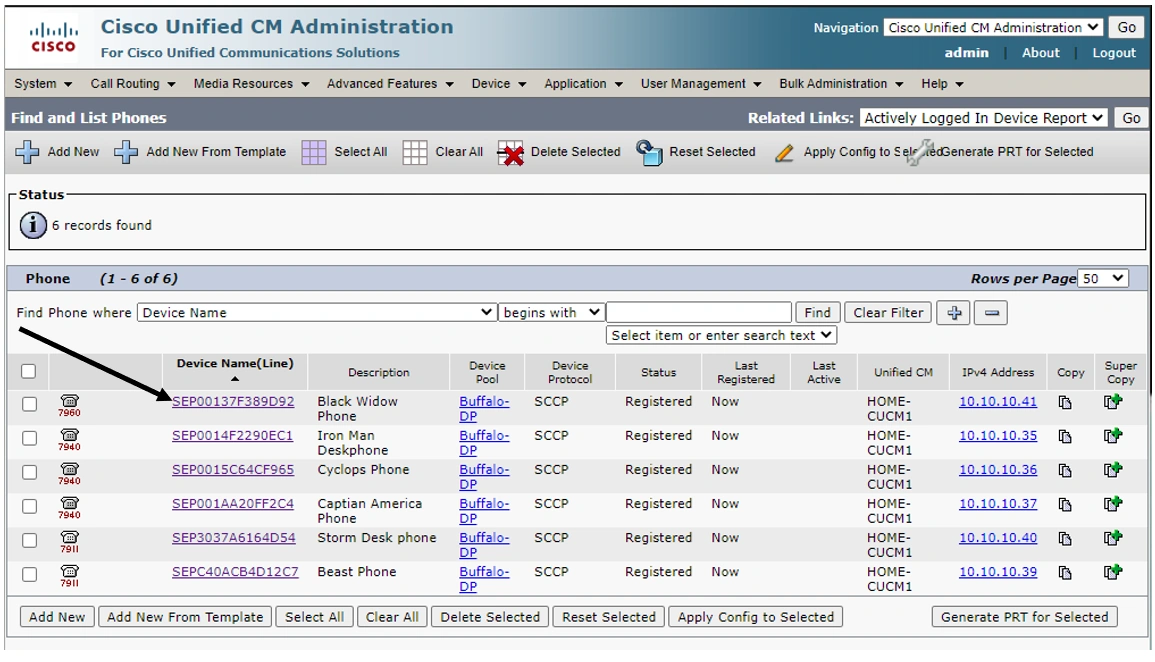1155x662 pixels.
Task: Click the Apply Config pencil icon
Action: point(784,152)
